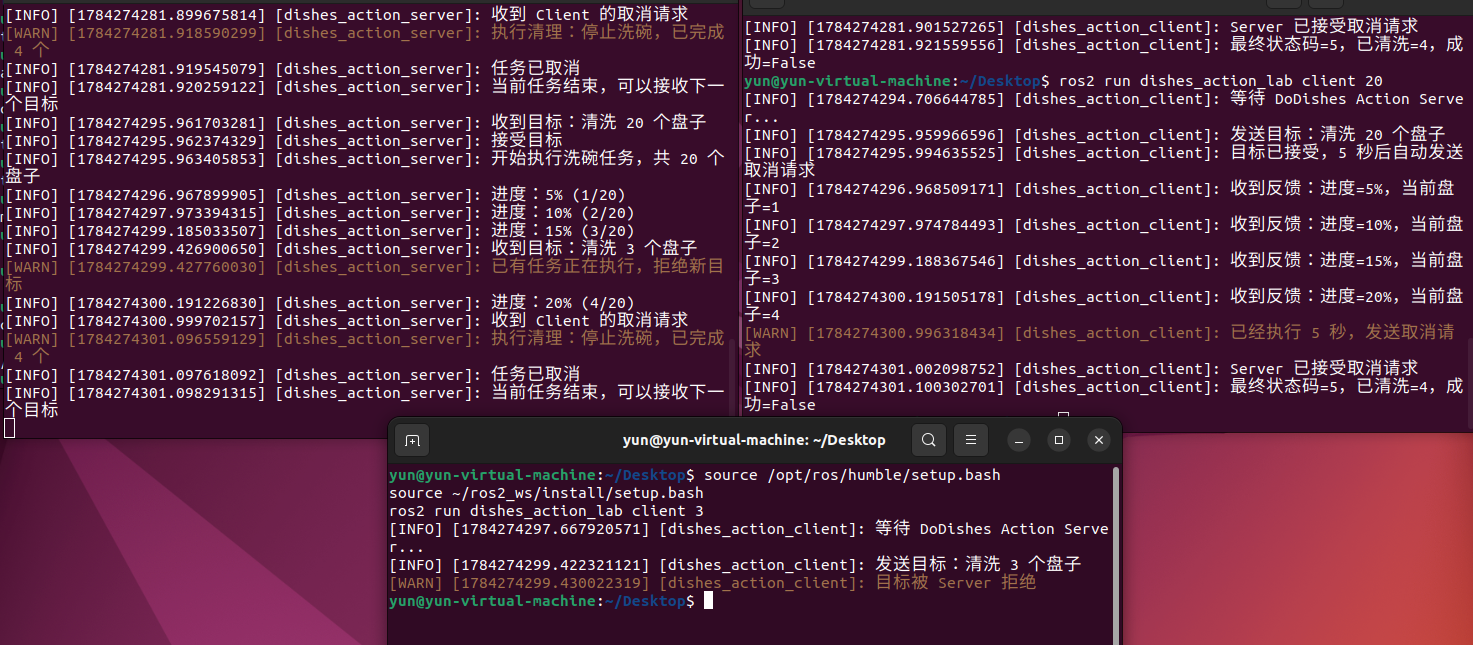1473x645 pixels.
Task: Click server log '收到目标：清洗 20 个盘子'
Action: [599, 123]
